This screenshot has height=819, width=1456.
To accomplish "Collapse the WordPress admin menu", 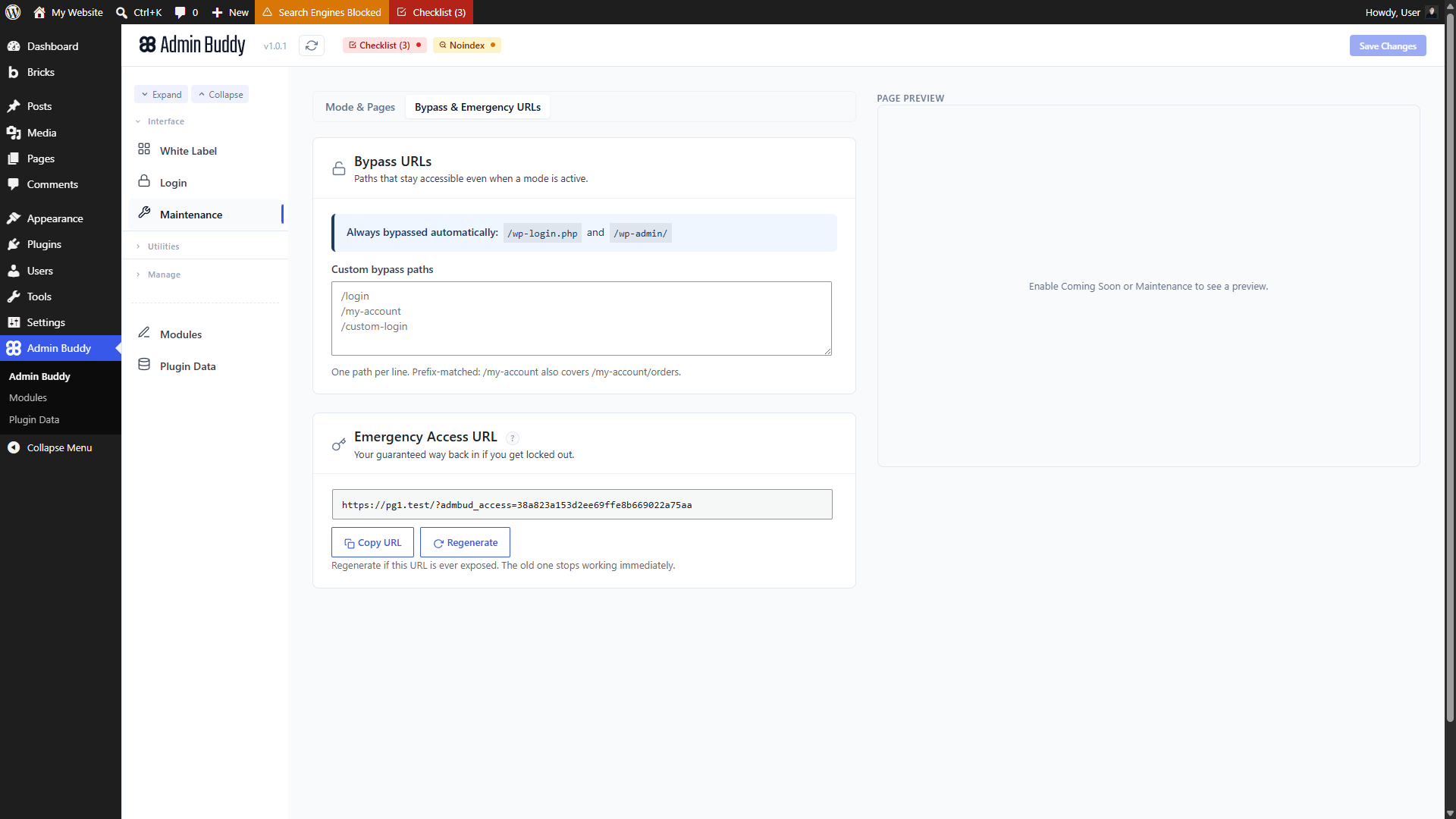I will [61, 447].
